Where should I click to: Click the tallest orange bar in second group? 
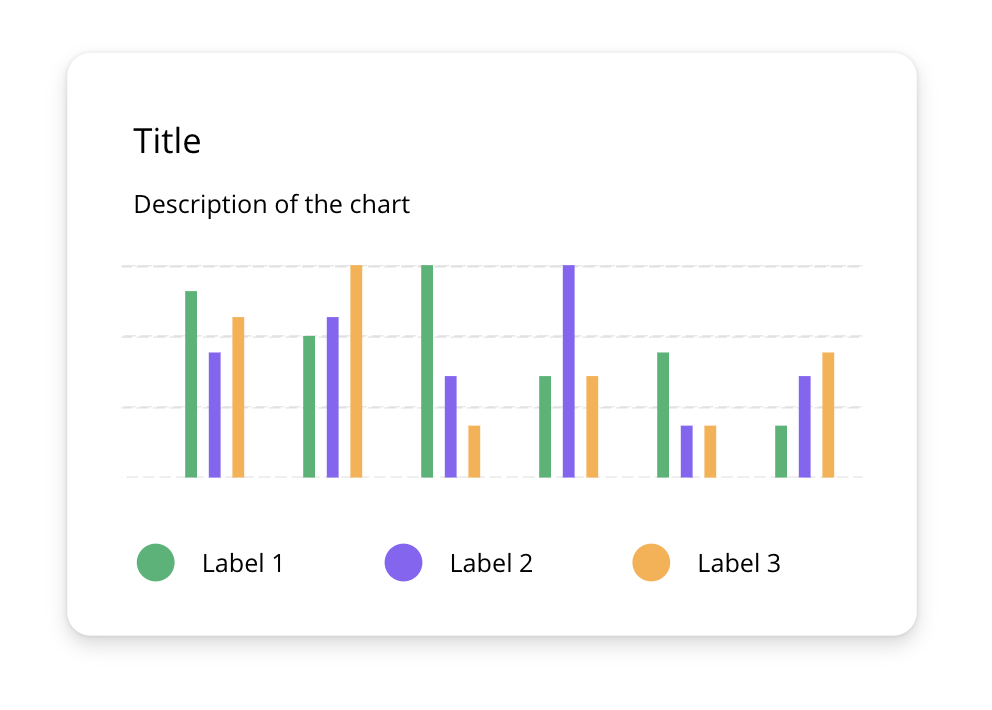[x=356, y=371]
